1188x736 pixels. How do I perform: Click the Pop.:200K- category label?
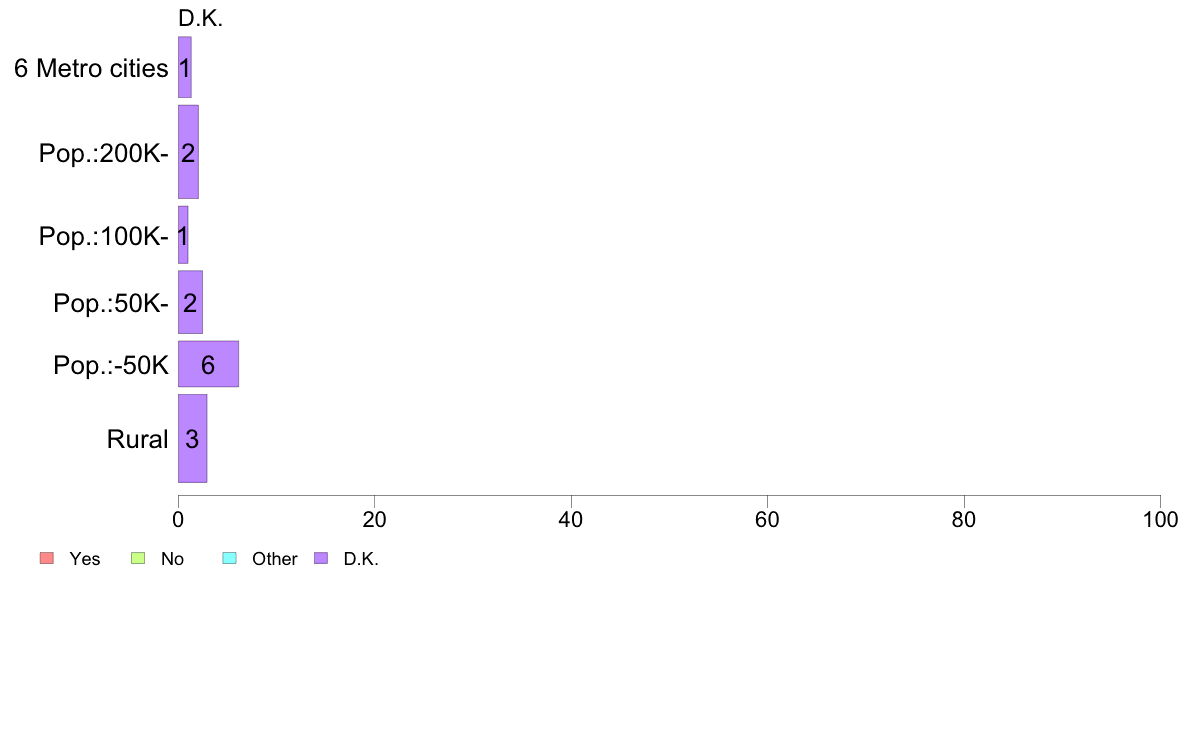pos(104,154)
